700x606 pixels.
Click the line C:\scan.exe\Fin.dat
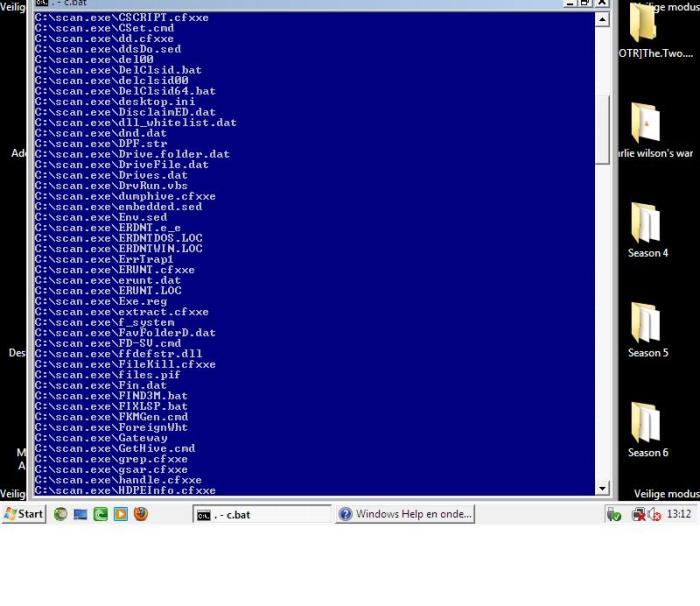101,385
